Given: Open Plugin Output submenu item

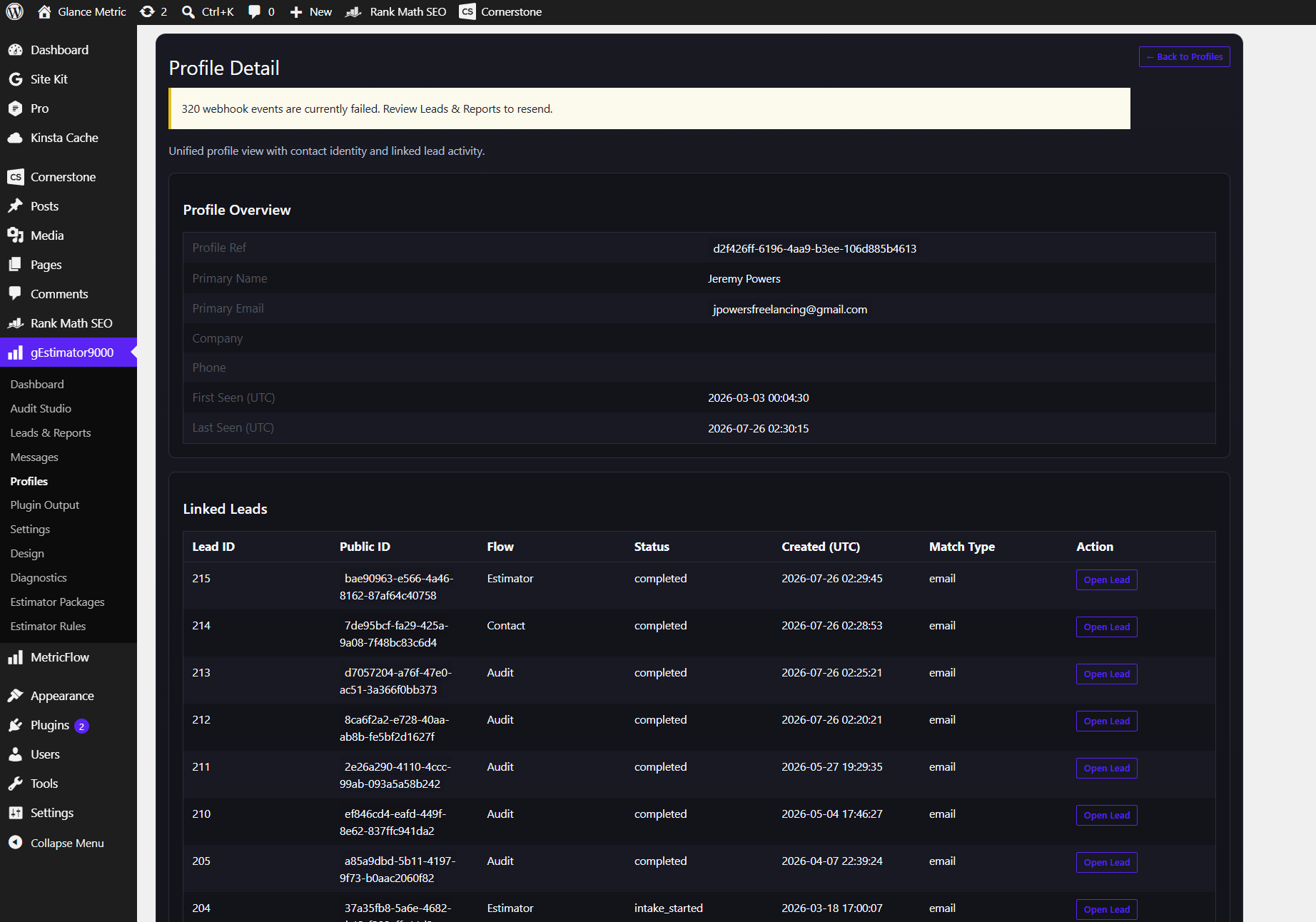Looking at the screenshot, I should click(45, 505).
